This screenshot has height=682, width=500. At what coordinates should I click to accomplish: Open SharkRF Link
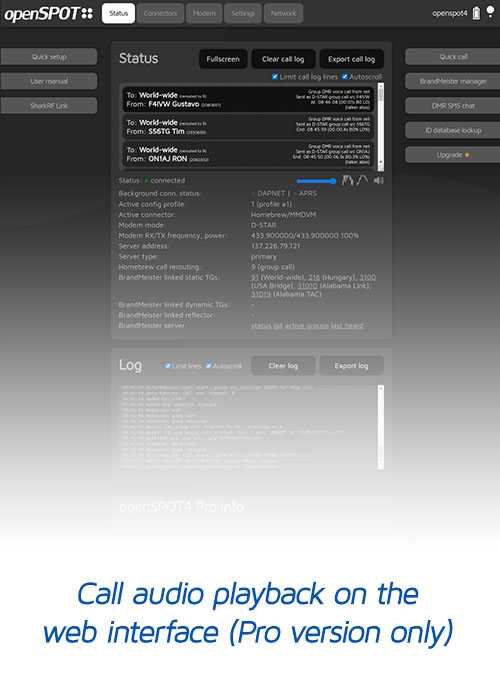coord(49,106)
